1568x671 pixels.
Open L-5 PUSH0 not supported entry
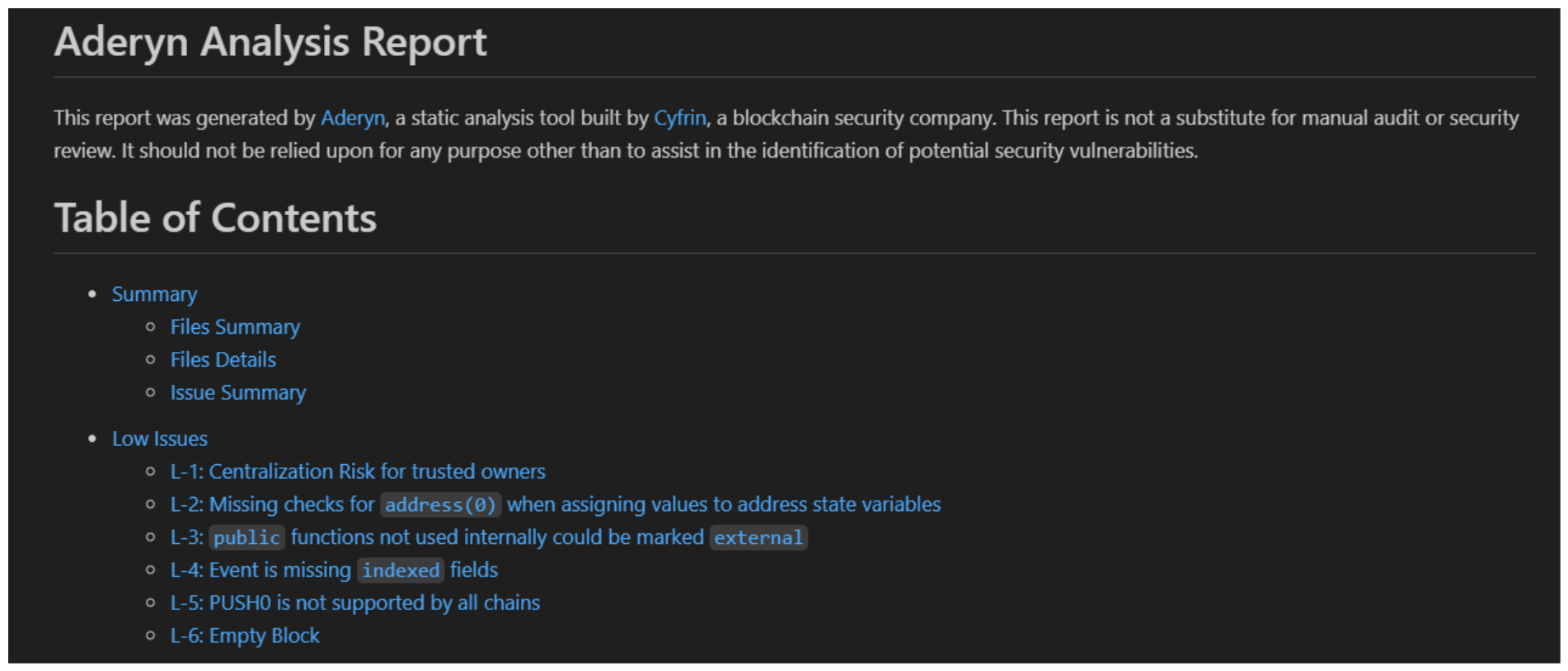pos(355,603)
